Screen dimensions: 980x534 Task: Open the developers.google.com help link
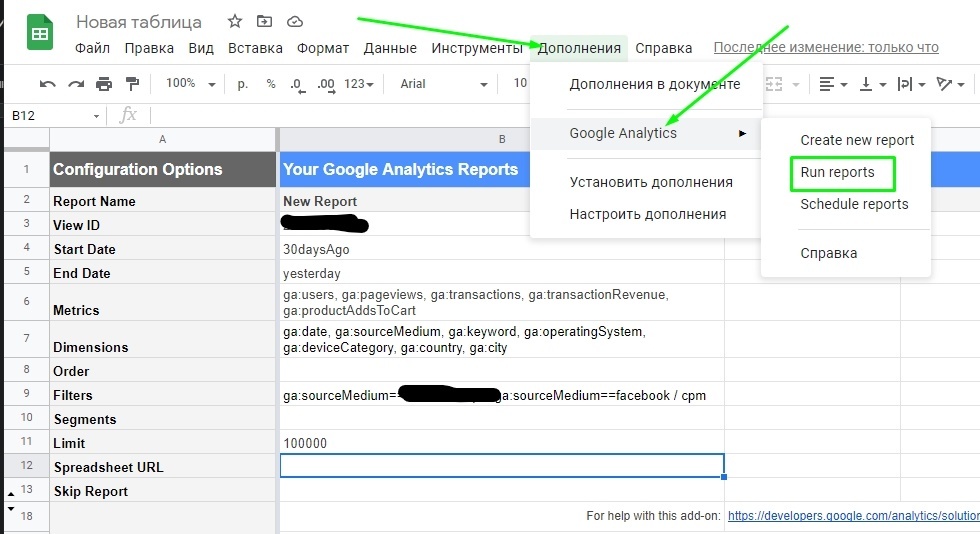[853, 515]
